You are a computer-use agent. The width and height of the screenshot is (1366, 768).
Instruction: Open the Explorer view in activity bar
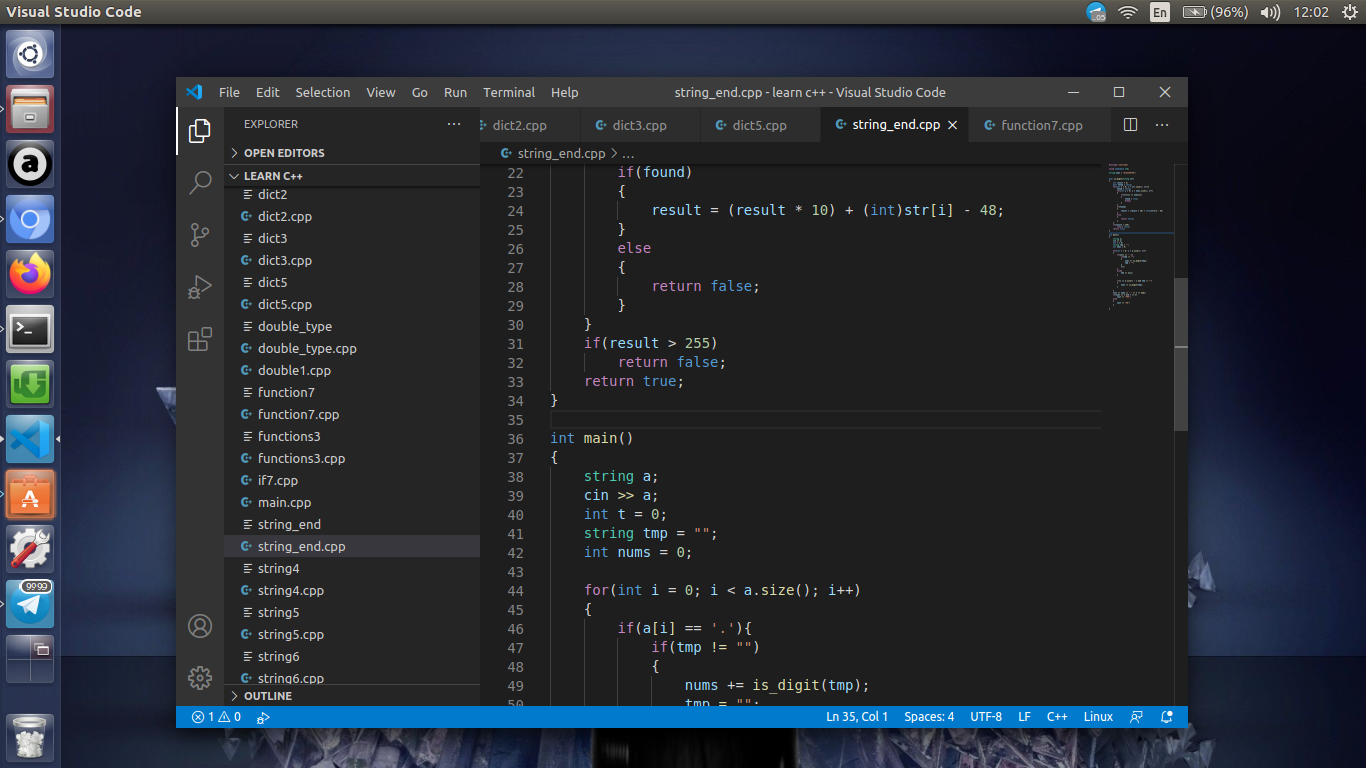point(200,130)
